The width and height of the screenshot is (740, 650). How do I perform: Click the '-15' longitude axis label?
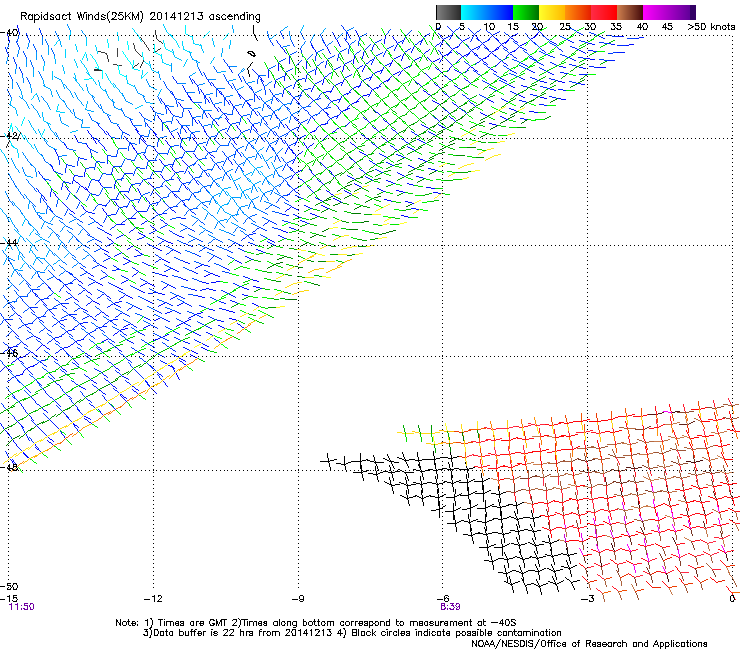[8, 599]
